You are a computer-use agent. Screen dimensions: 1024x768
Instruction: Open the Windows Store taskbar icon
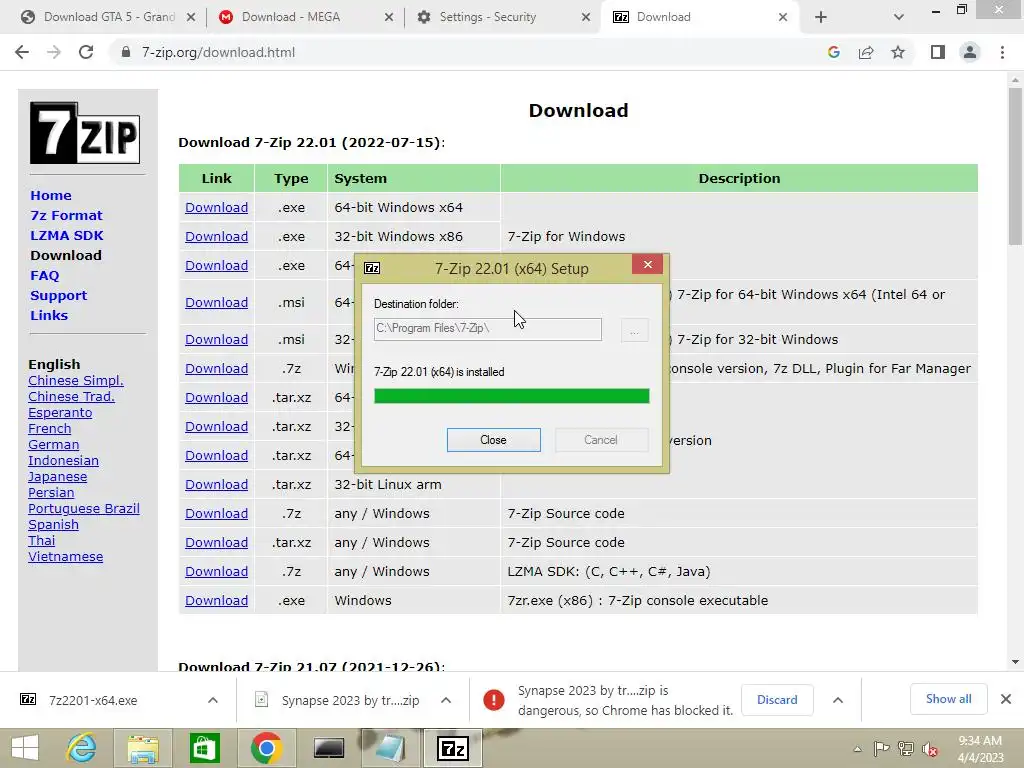click(204, 748)
